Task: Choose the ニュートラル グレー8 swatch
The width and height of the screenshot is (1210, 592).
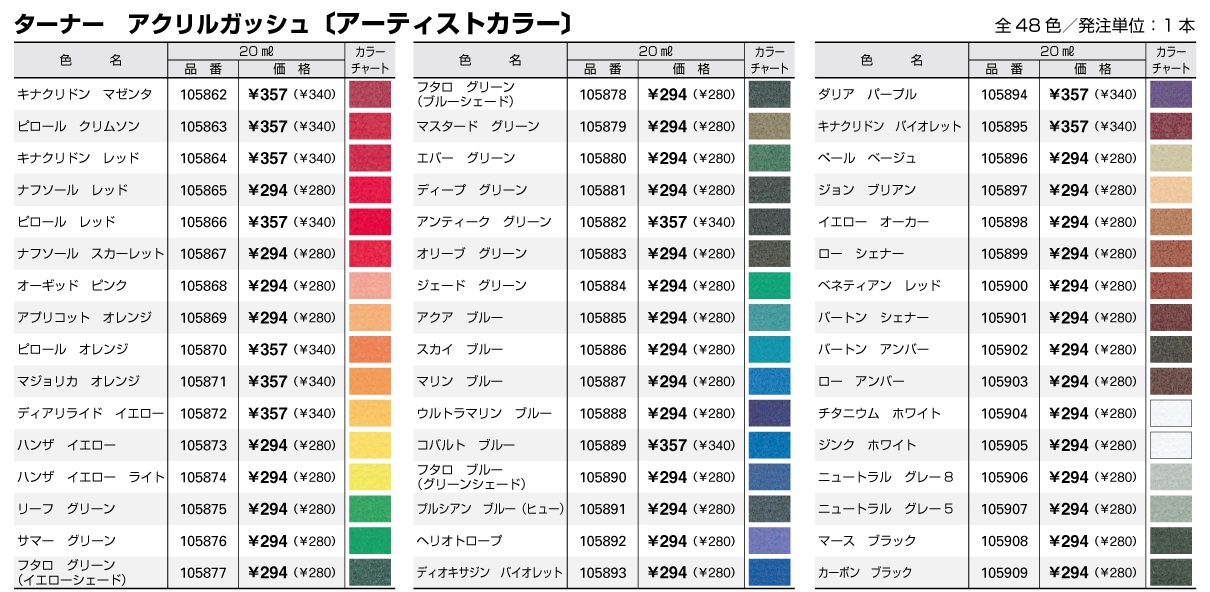Action: tap(1171, 477)
